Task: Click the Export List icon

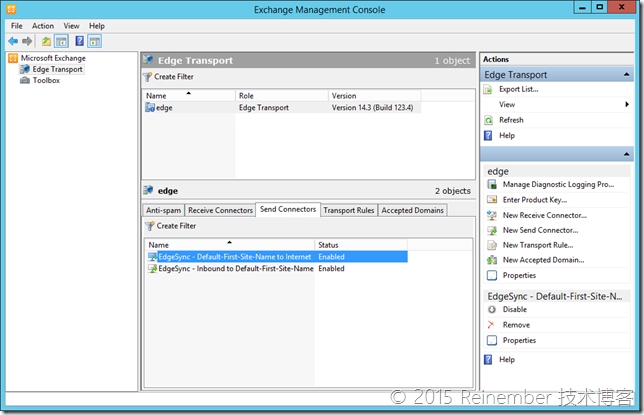Action: 488,89
